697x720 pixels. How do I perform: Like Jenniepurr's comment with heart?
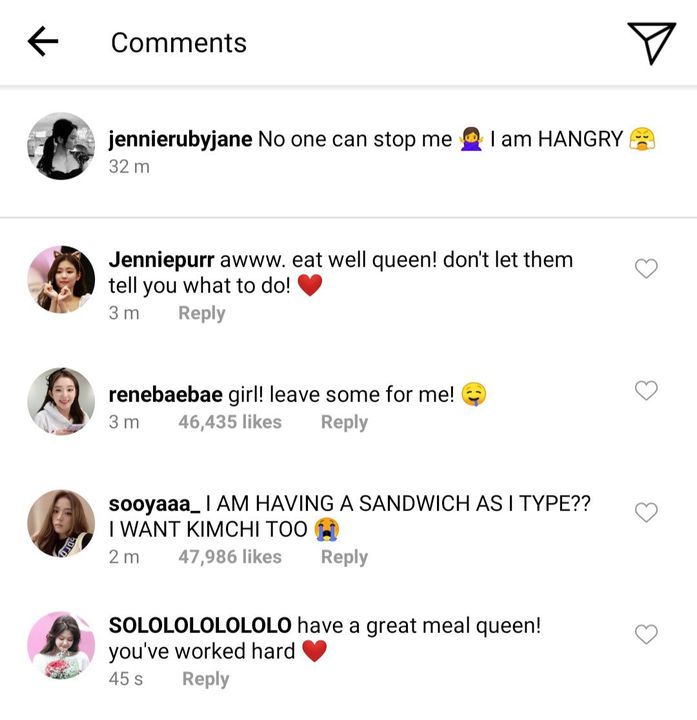tap(647, 268)
